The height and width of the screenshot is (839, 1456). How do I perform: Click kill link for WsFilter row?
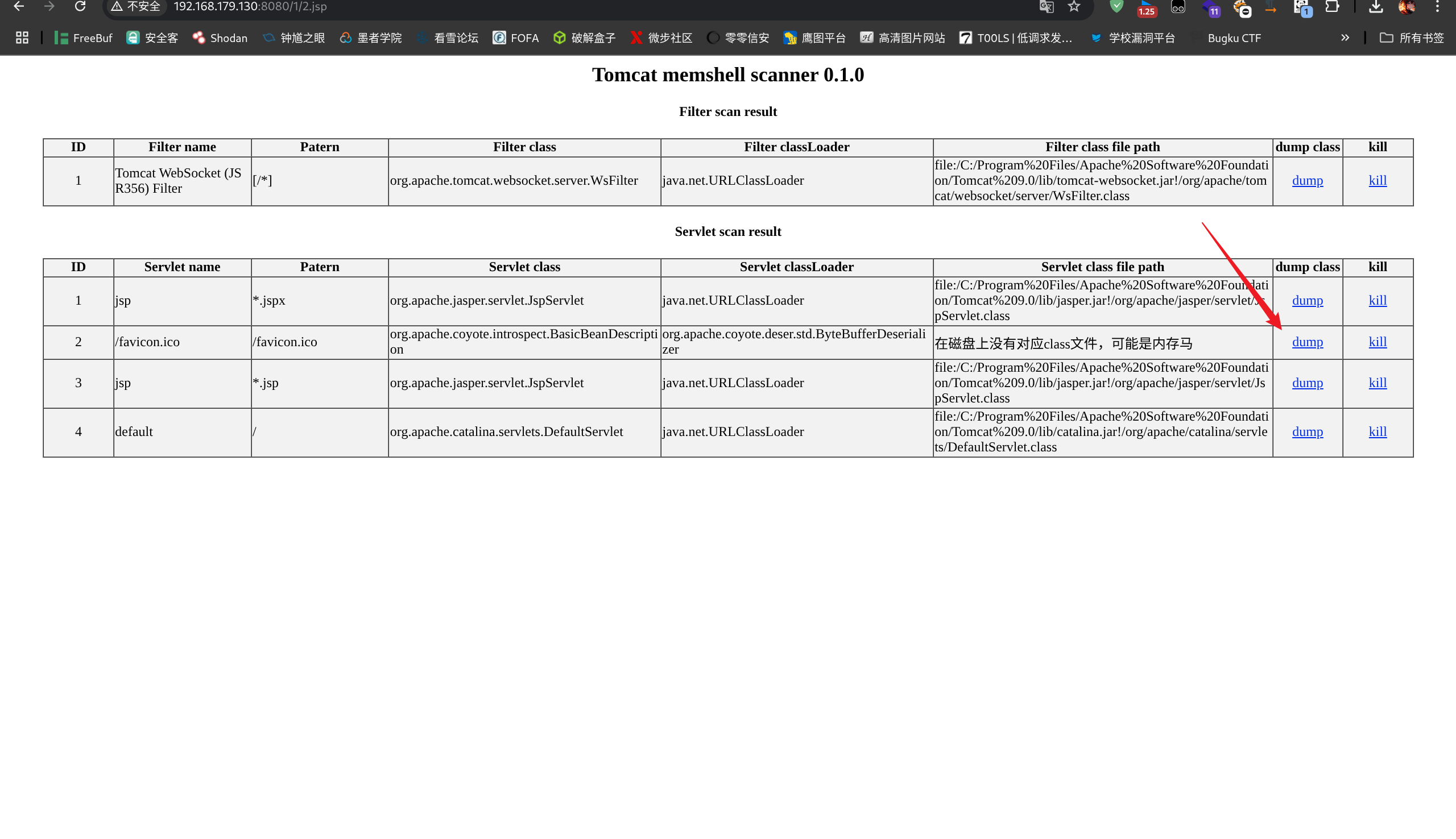1377,181
